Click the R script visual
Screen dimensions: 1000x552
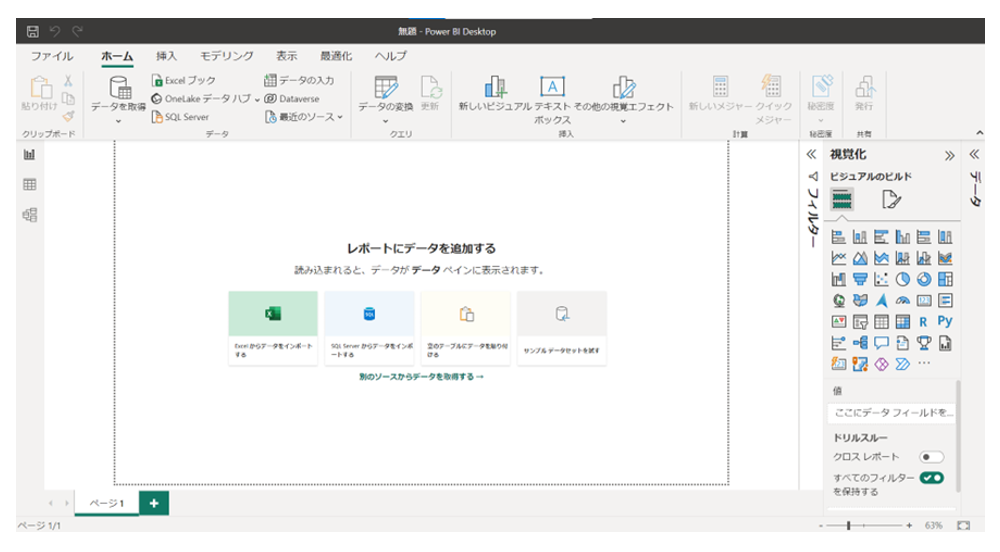(923, 322)
